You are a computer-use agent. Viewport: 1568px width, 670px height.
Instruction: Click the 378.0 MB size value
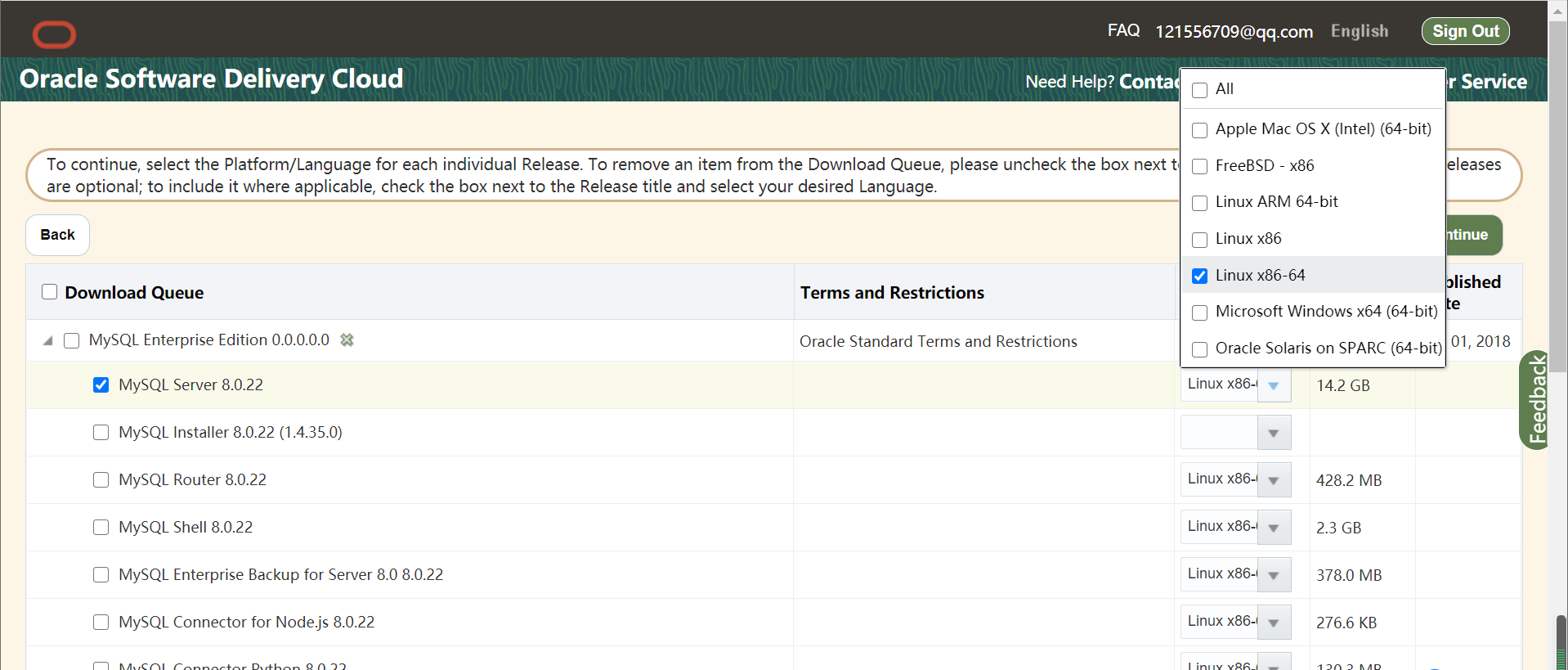[x=1348, y=575]
